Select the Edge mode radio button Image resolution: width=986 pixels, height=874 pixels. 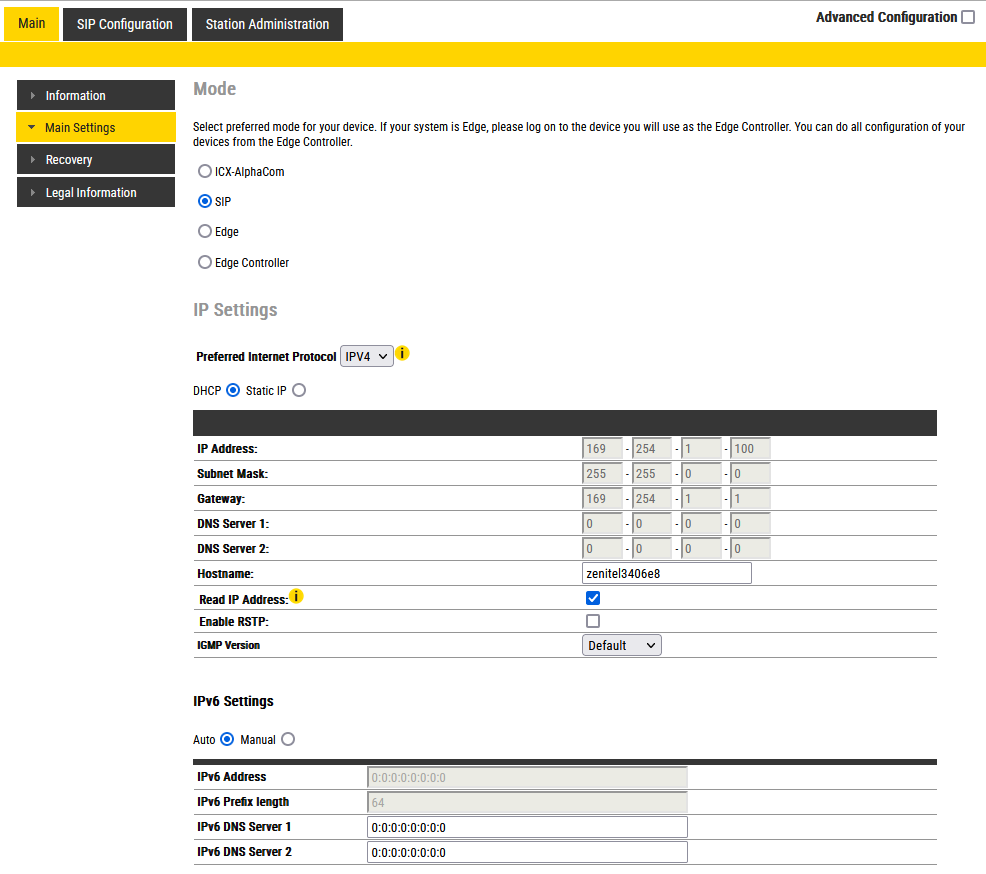pos(205,231)
